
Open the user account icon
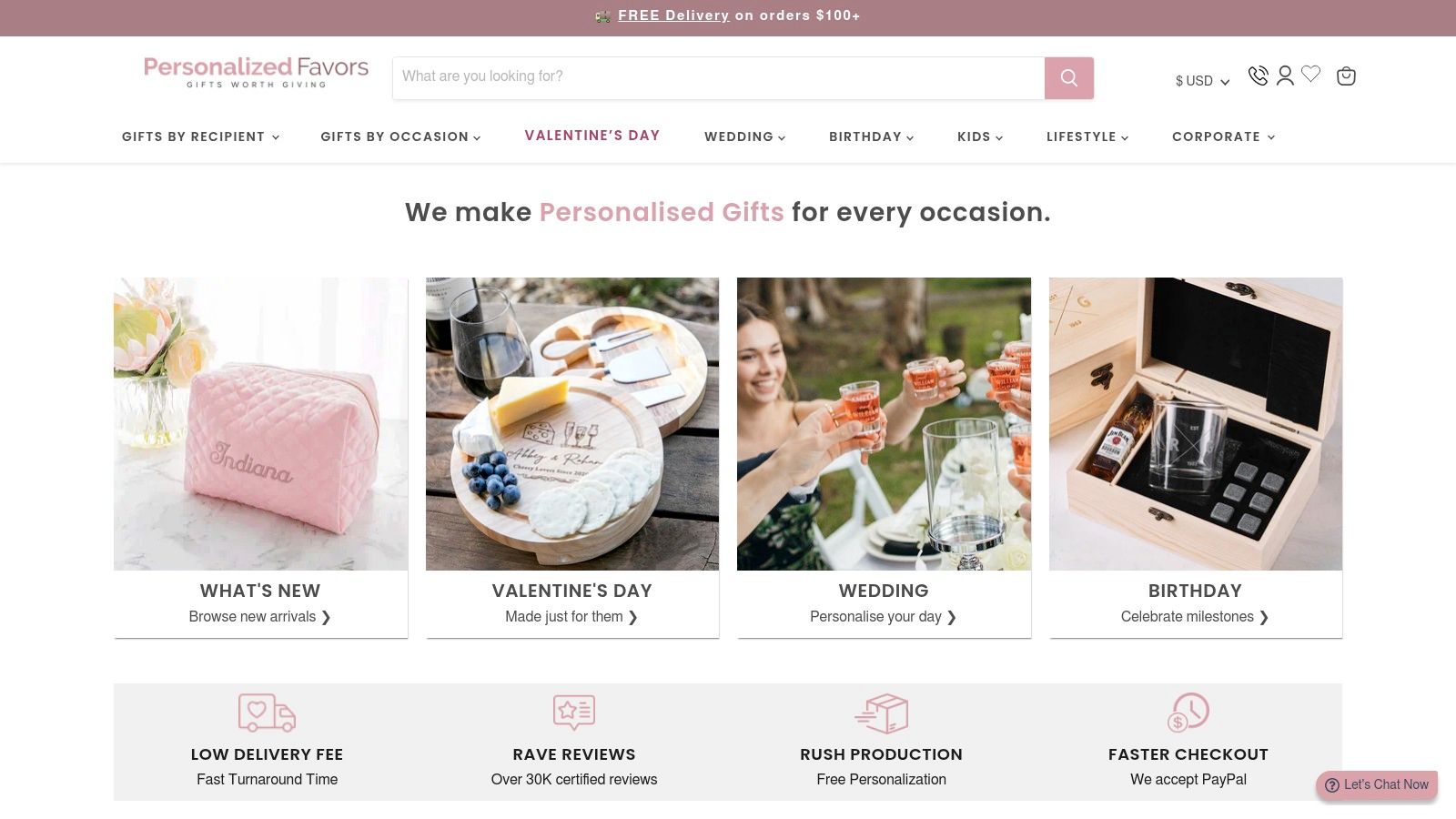(x=1285, y=76)
